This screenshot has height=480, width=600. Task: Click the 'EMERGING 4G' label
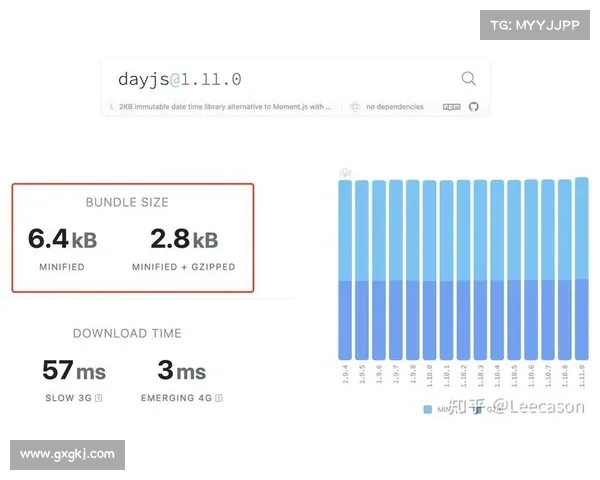tap(176, 398)
